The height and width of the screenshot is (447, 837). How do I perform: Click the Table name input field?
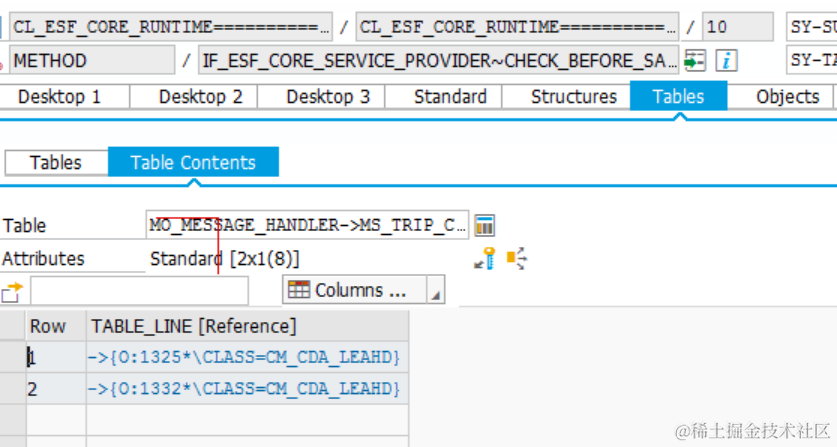click(x=307, y=225)
